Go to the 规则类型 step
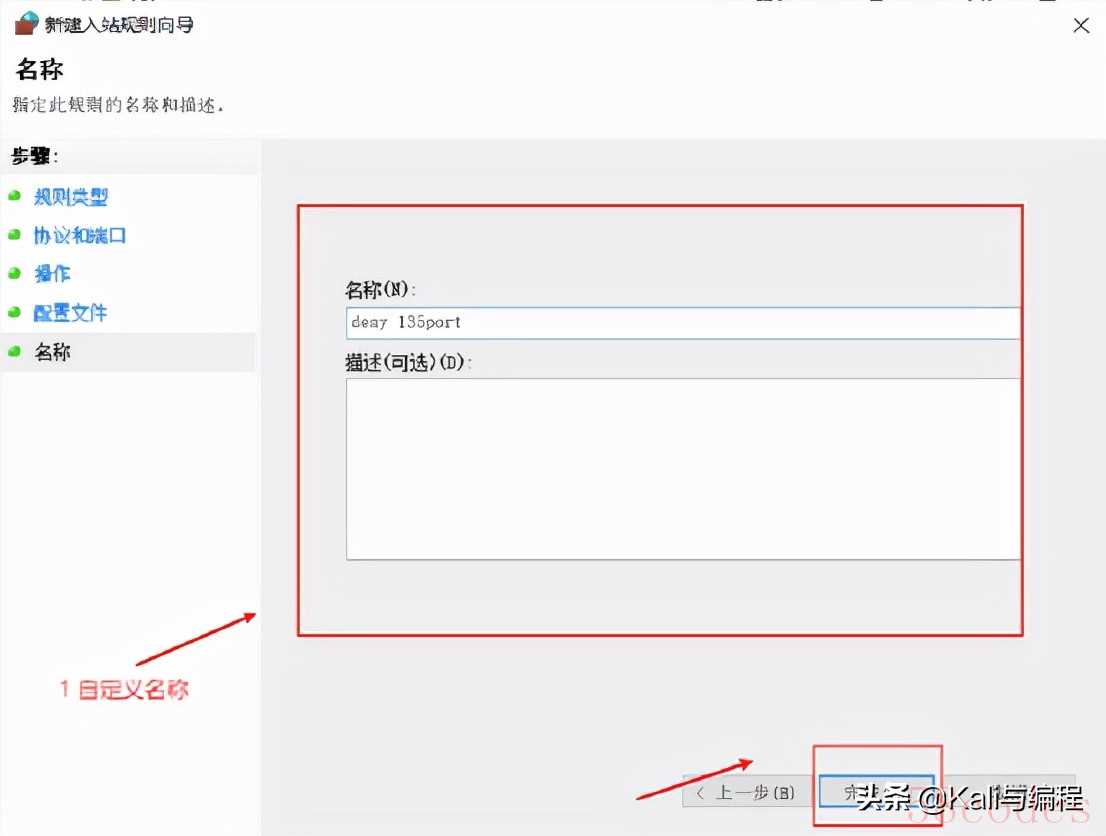1106x836 pixels. (71, 197)
